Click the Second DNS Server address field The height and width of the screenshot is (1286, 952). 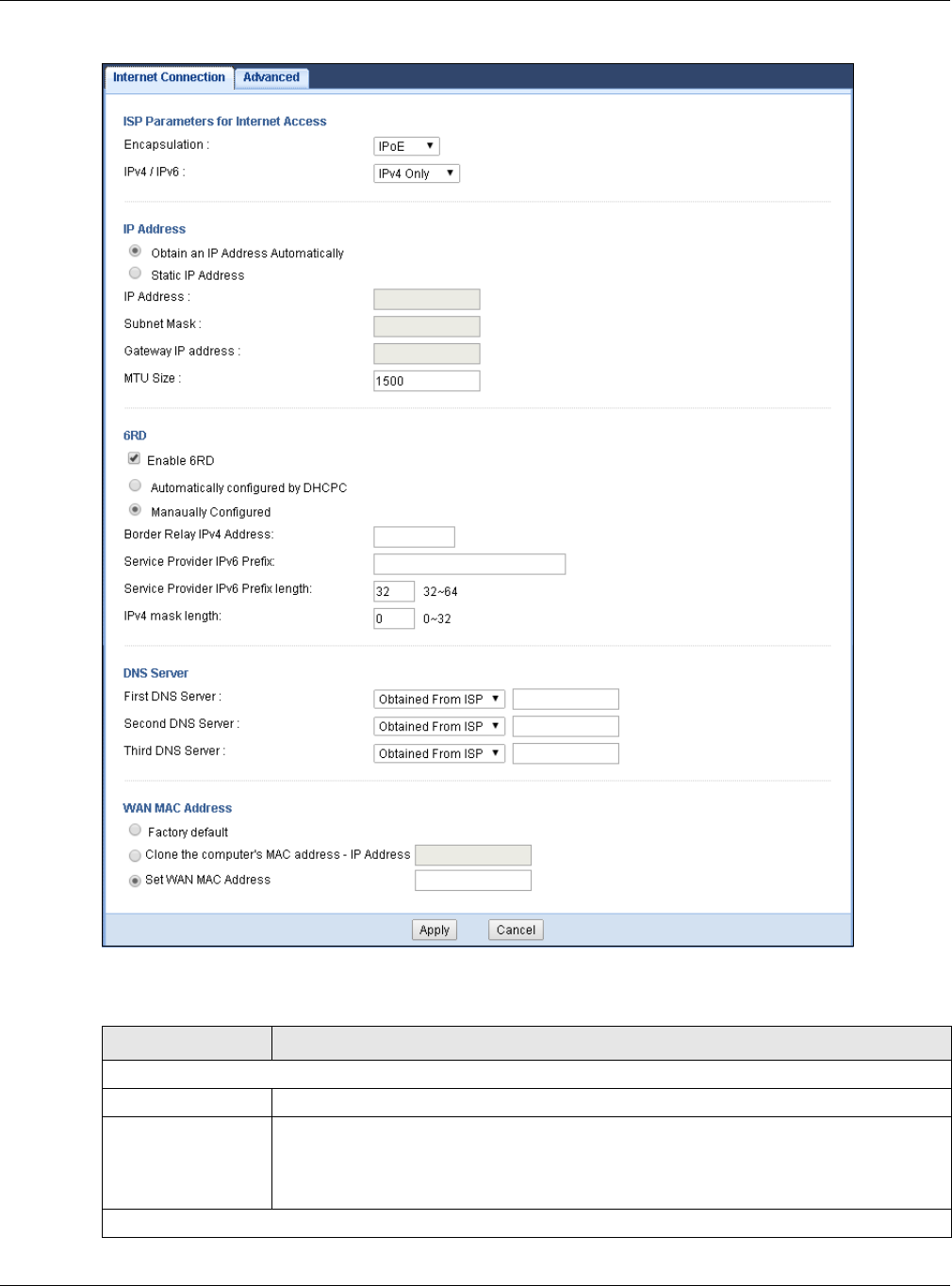tap(566, 726)
